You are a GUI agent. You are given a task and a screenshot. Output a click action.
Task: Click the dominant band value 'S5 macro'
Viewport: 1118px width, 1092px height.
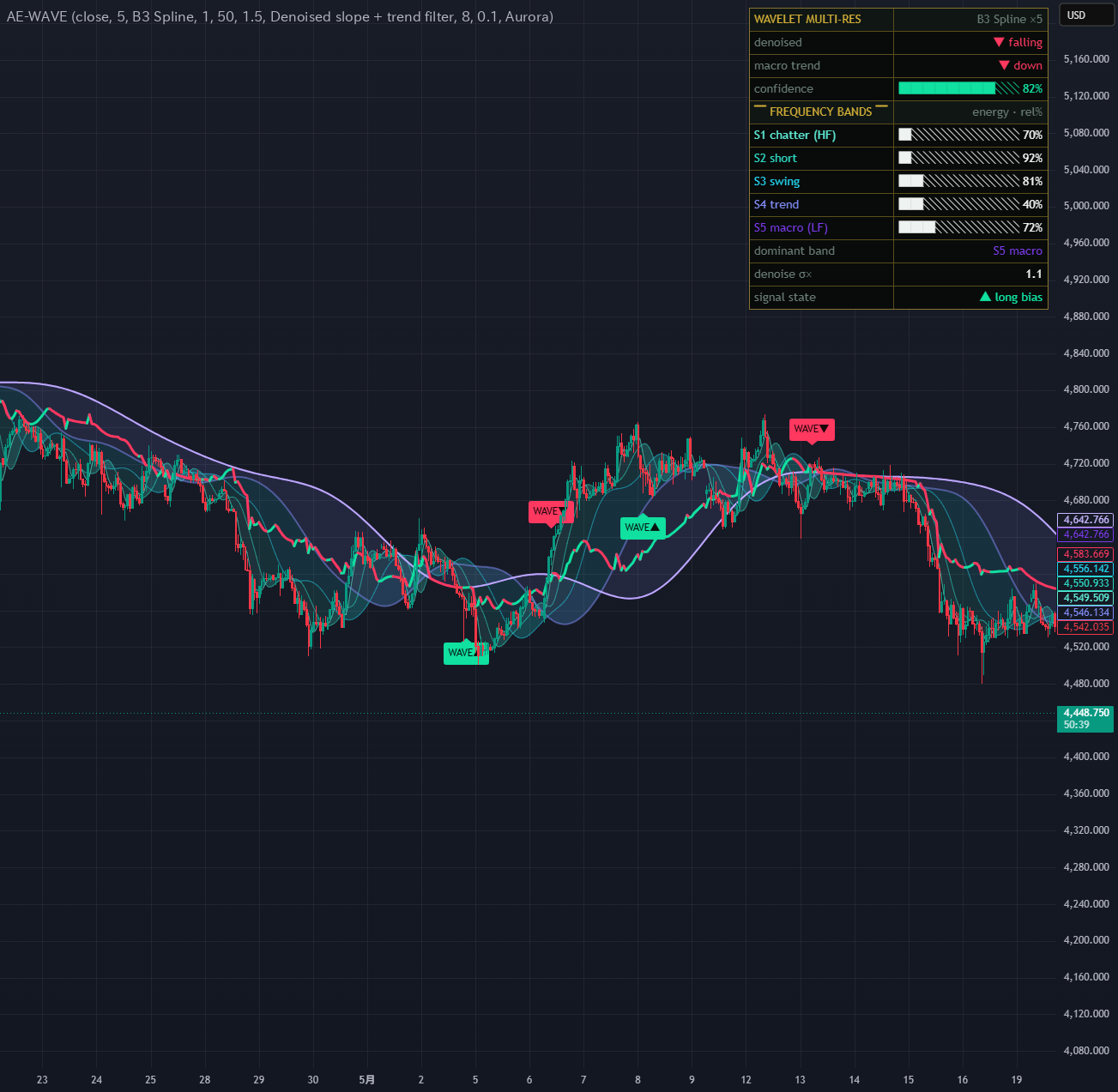point(1018,250)
